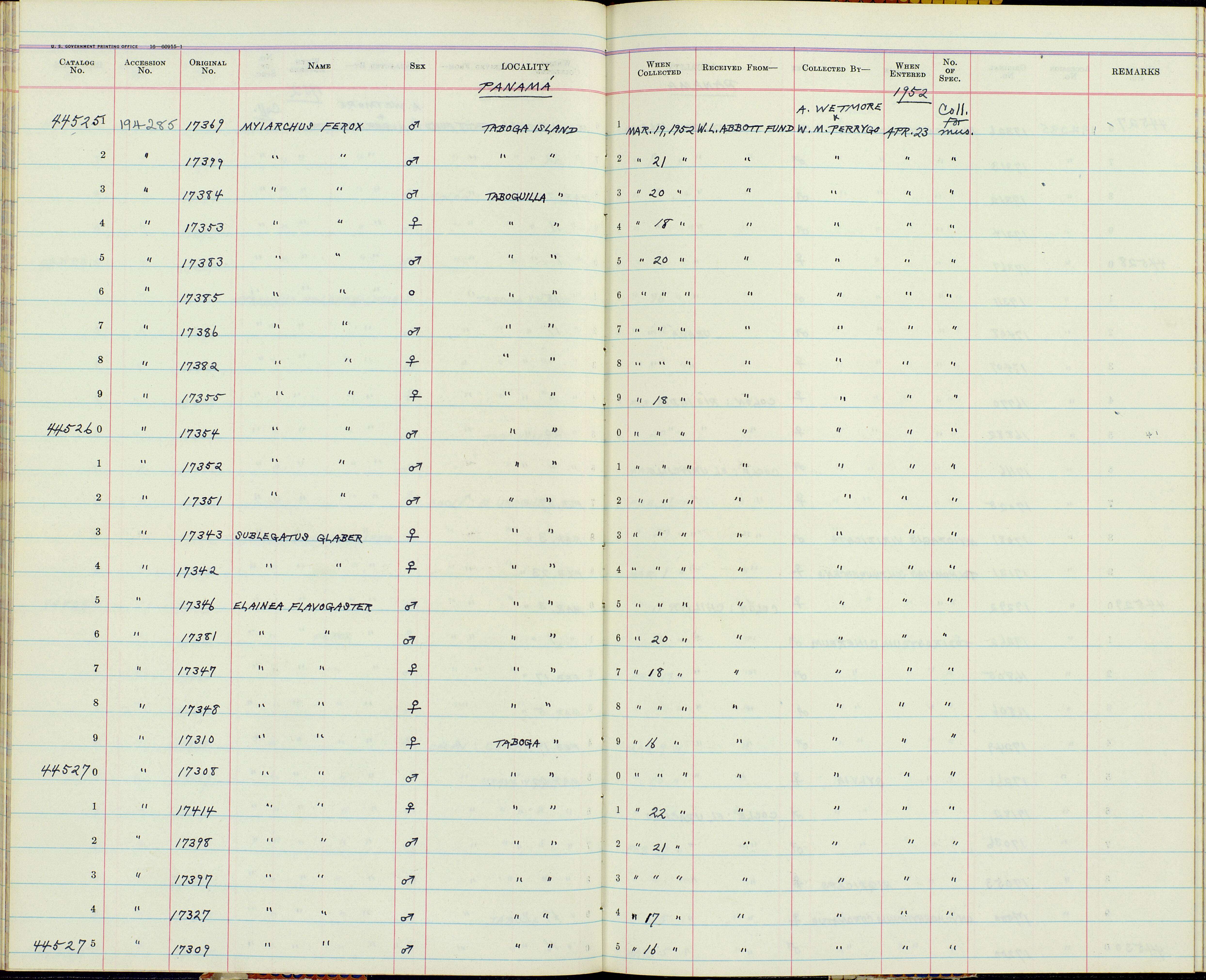Click original number 17342
Viewport: 1206px width, 980px height.
(198, 571)
